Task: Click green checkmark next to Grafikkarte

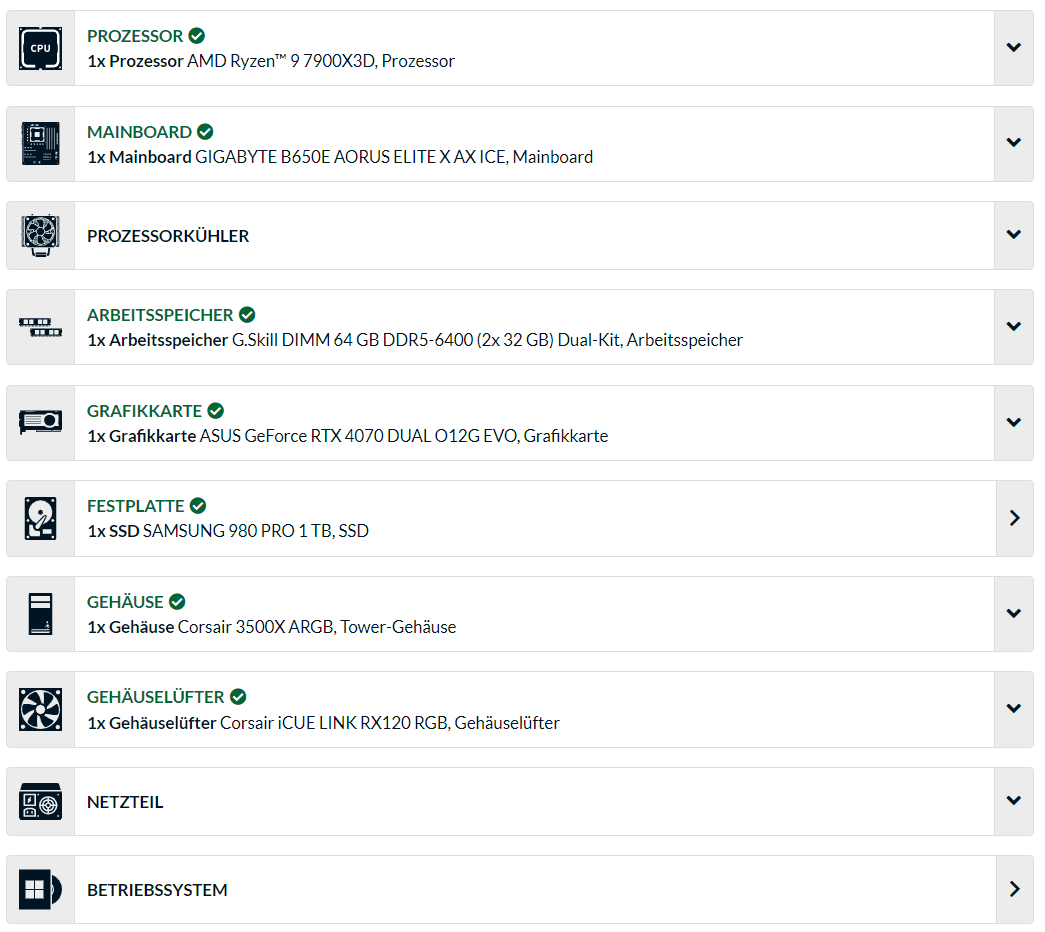Action: [216, 410]
